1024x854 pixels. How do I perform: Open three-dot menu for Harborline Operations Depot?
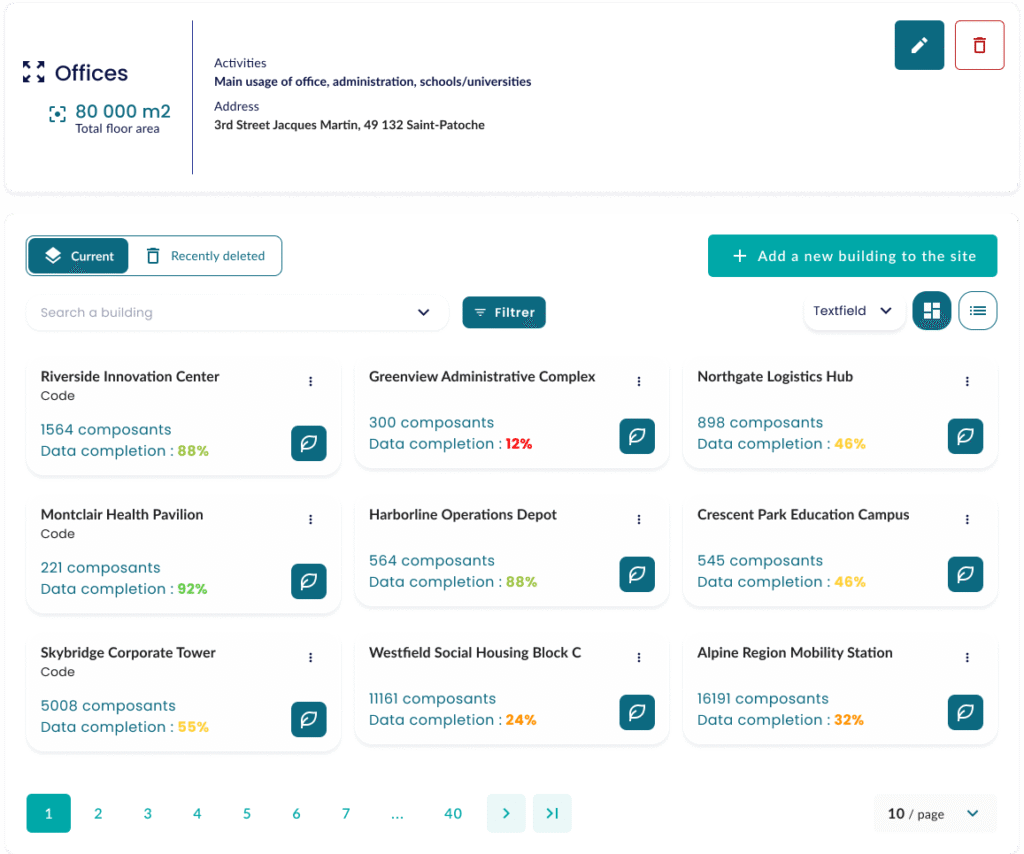639,519
